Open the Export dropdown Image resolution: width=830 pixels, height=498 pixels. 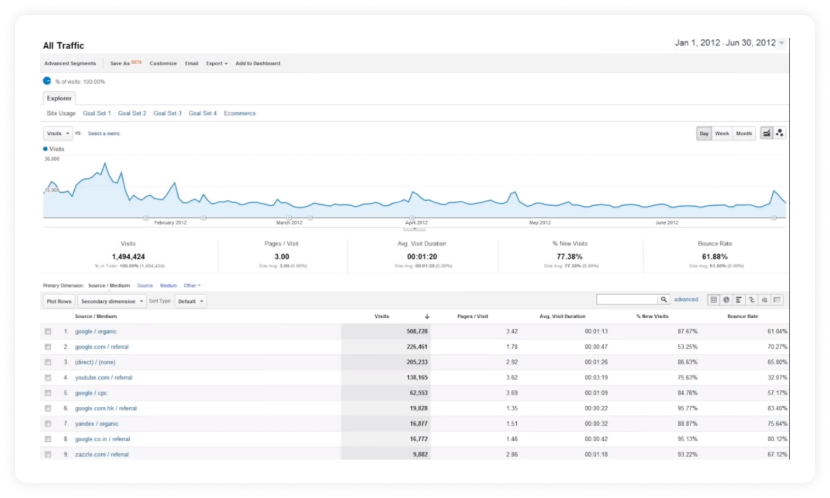coord(217,64)
